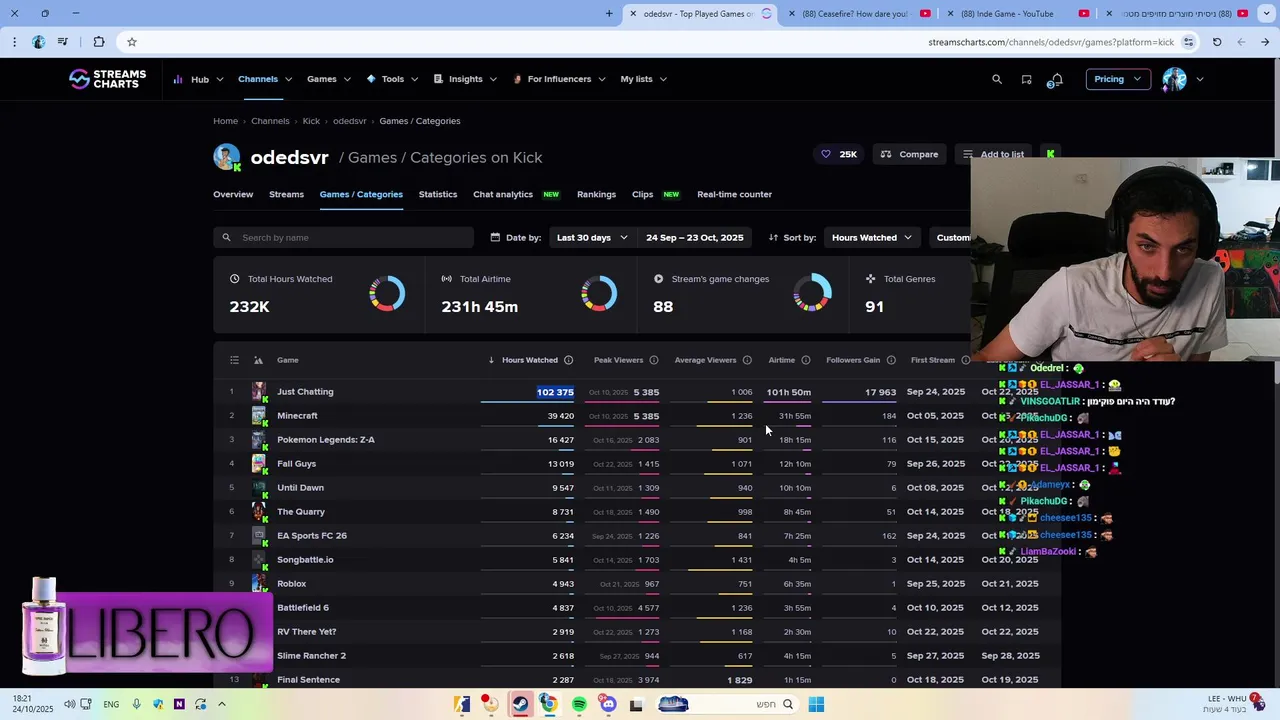The width and height of the screenshot is (1280, 720).
Task: Open Steam from the taskbar
Action: (520, 704)
